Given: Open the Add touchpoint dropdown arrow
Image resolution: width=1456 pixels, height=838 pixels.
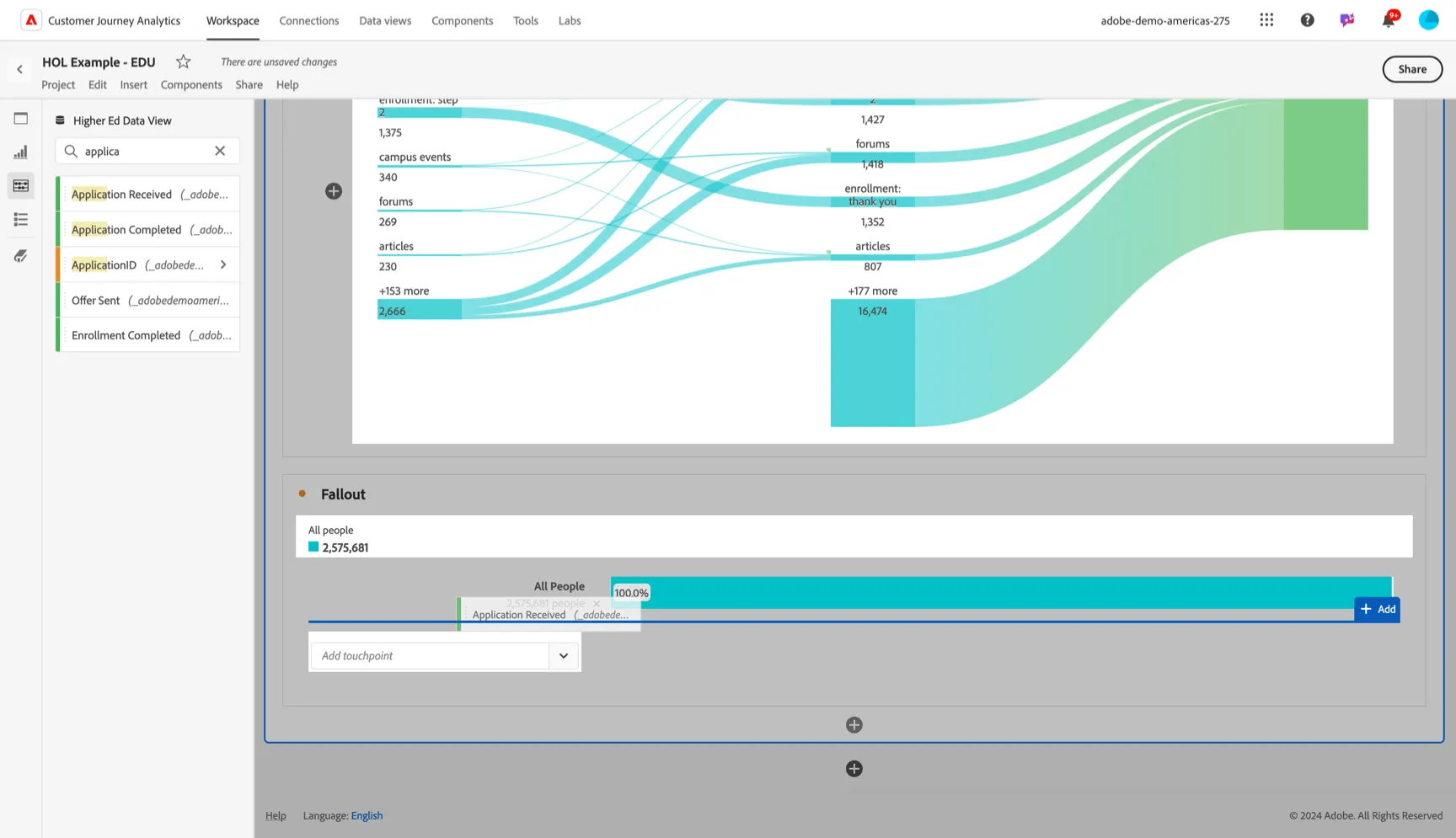Looking at the screenshot, I should tap(564, 656).
